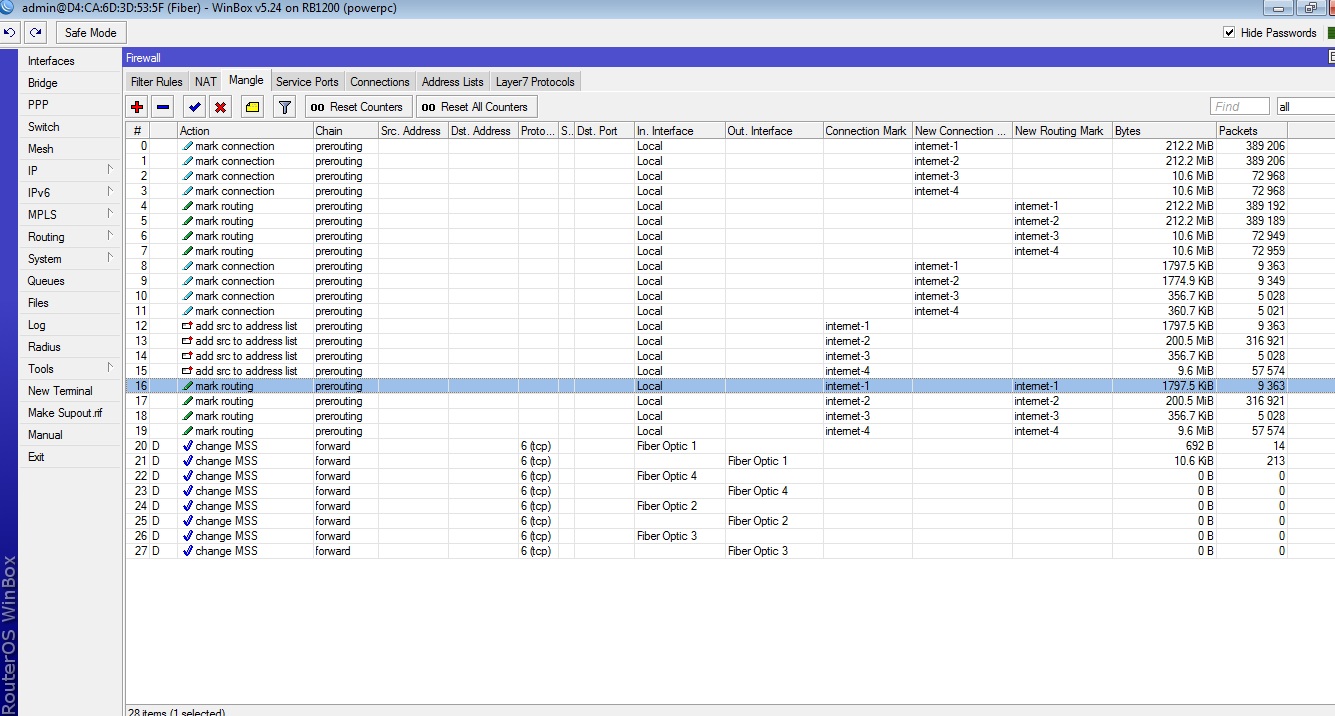Click the Safe Mode button
1335x716 pixels.
pyautogui.click(x=90, y=33)
